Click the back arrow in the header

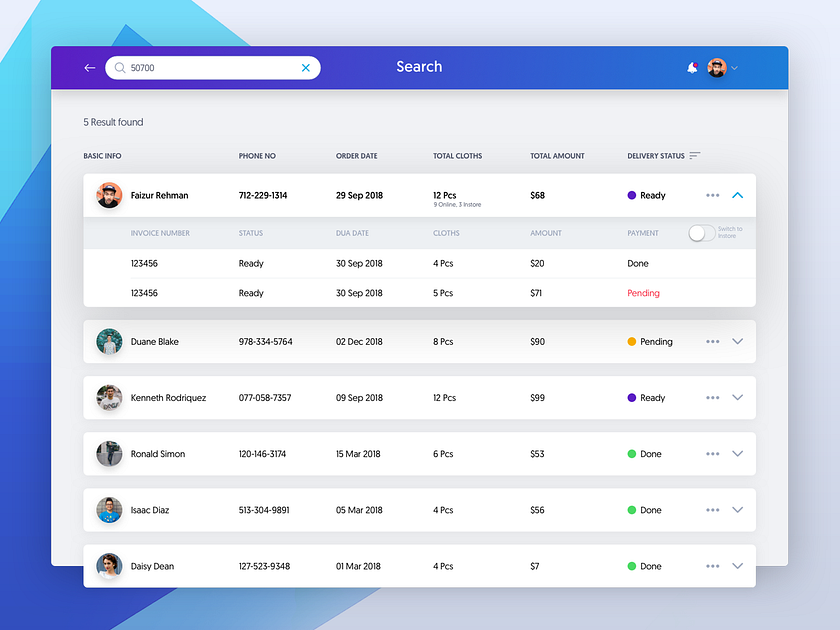coord(89,67)
